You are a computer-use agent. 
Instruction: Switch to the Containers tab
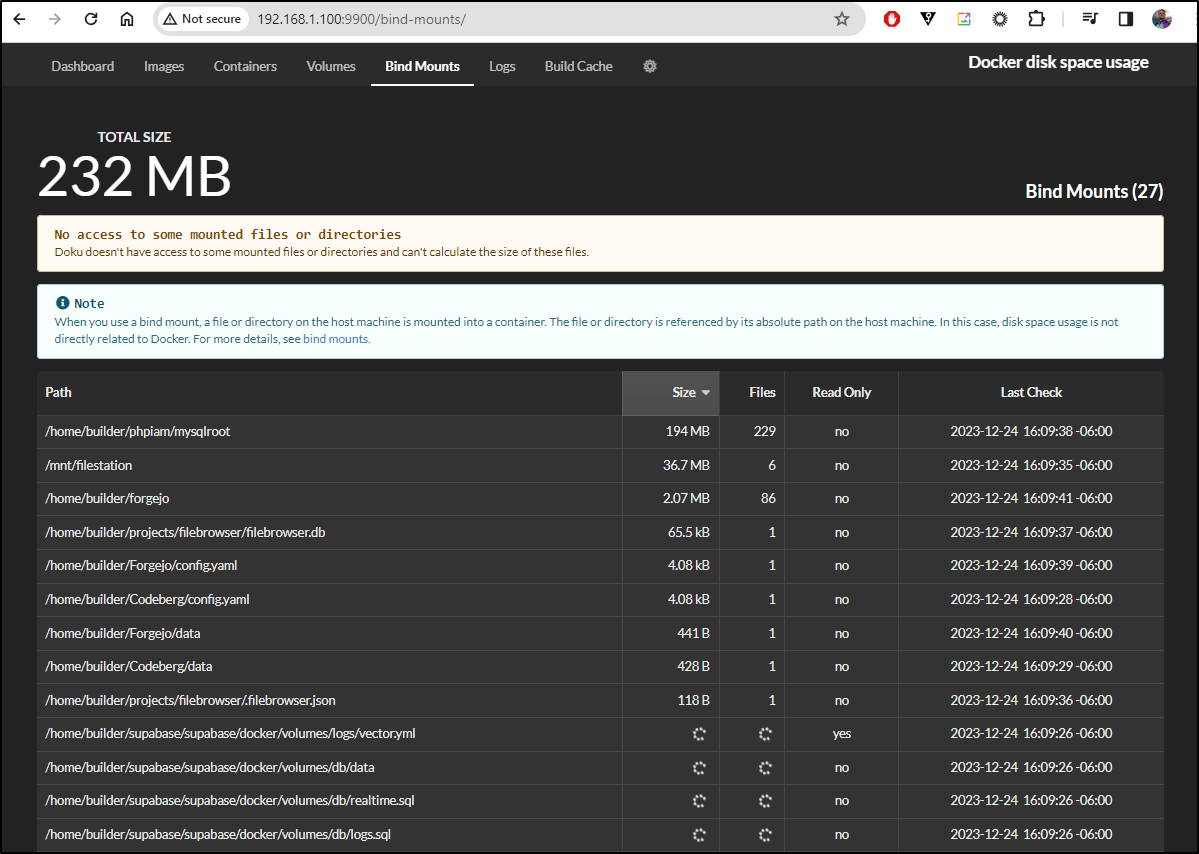pyautogui.click(x=245, y=67)
